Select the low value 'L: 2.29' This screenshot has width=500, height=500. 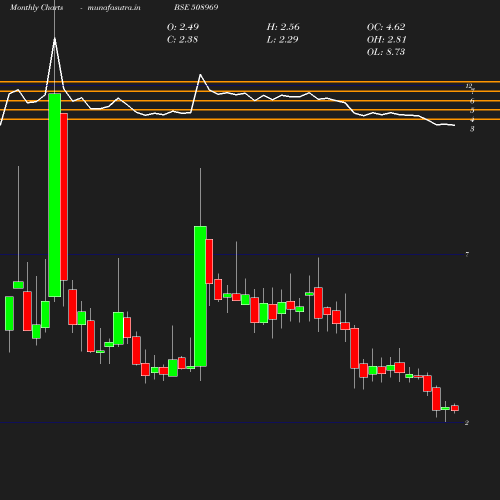[282, 40]
